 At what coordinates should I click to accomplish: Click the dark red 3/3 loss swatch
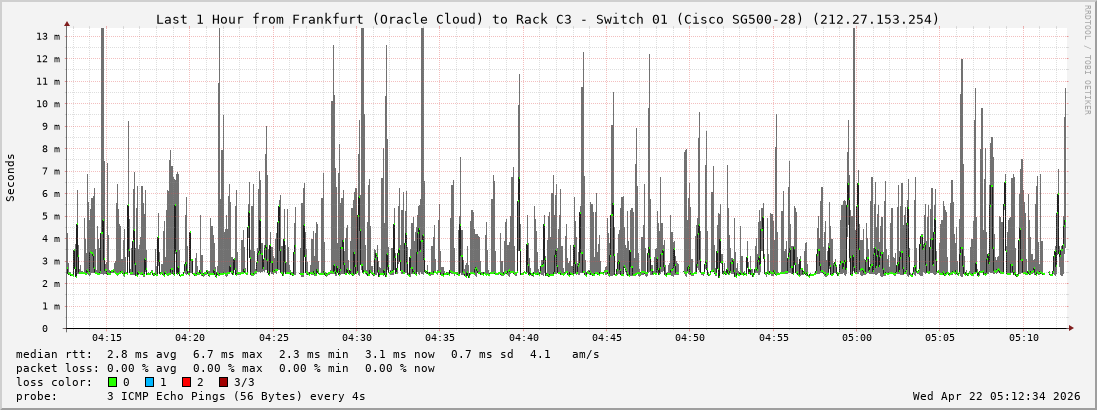click(223, 382)
